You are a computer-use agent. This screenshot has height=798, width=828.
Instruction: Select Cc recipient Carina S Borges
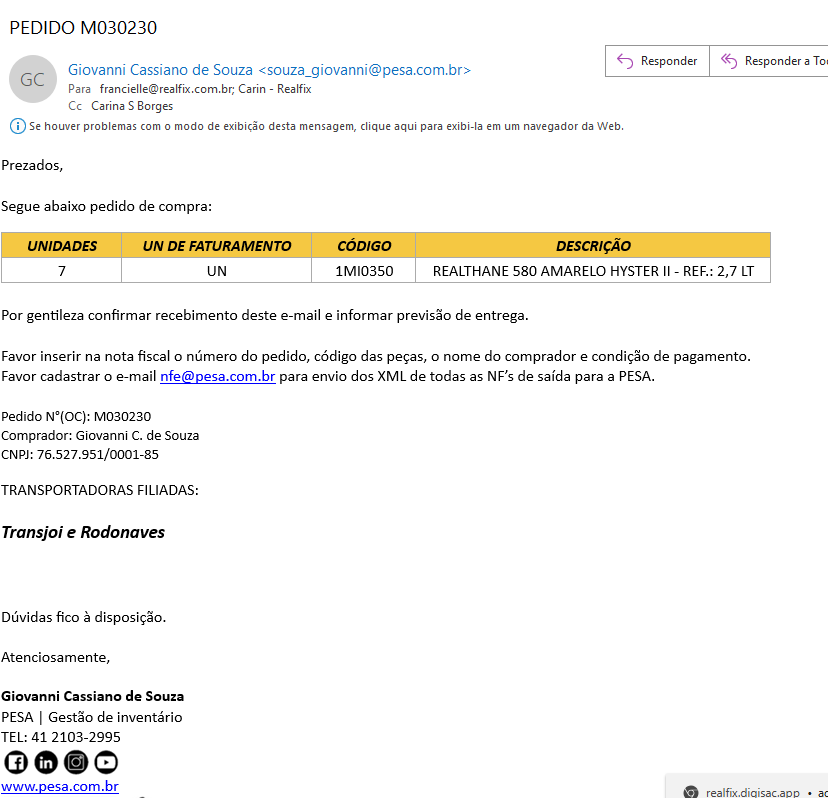pos(132,106)
